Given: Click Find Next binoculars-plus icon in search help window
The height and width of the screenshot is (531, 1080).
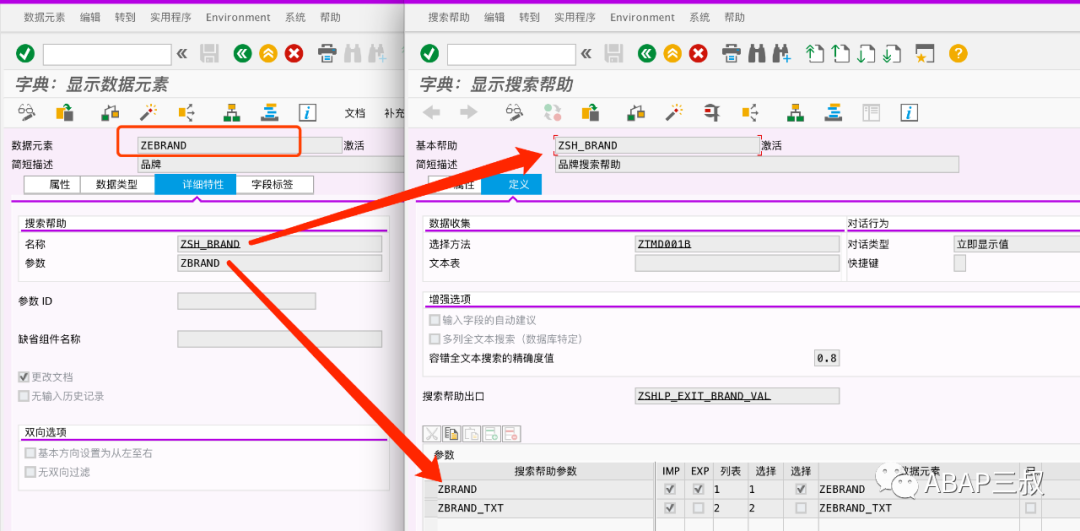Looking at the screenshot, I should [782, 54].
